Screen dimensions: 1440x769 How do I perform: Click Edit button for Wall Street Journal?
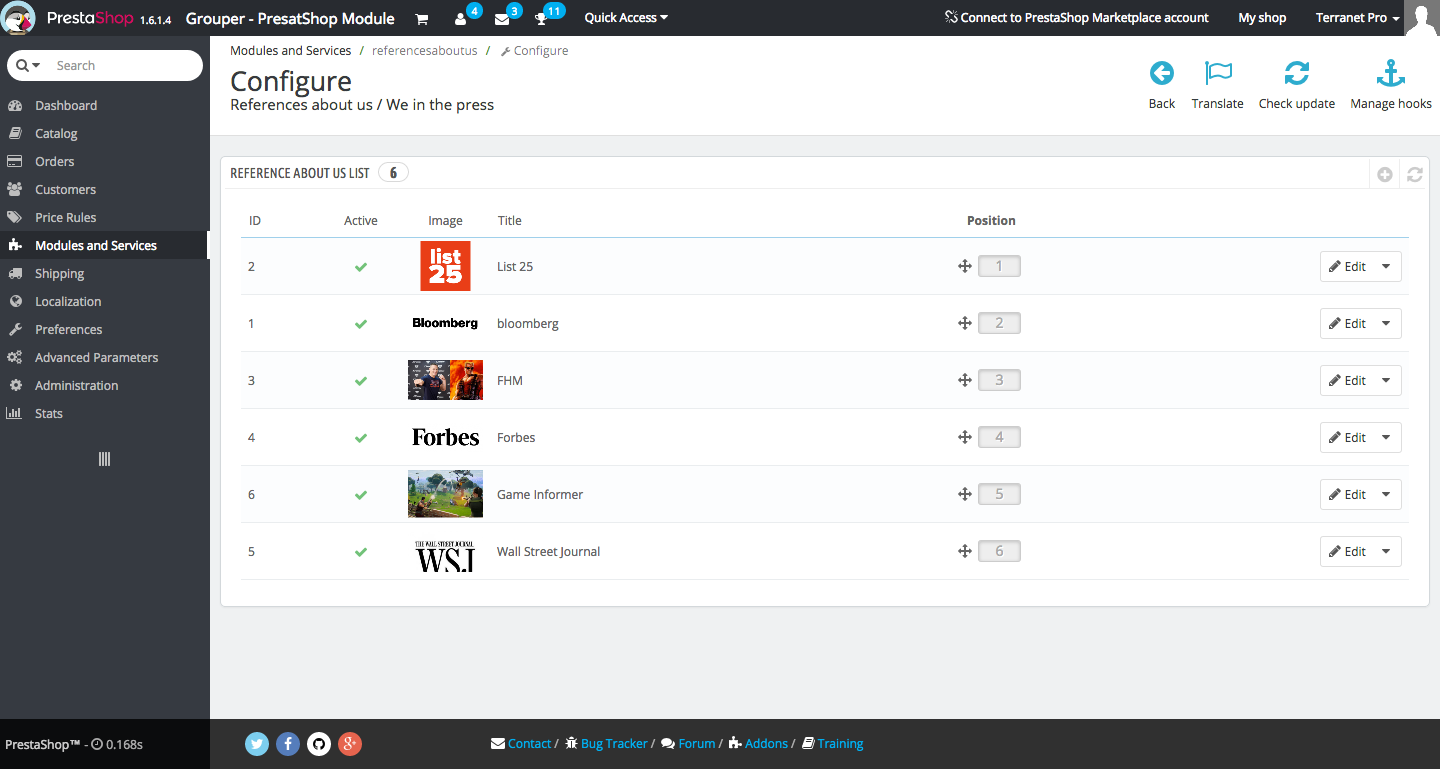pyautogui.click(x=1347, y=551)
